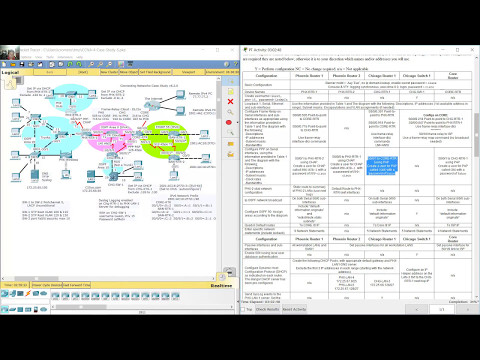The height and width of the screenshot is (360, 480).
Task: Open the Options menu
Action: (27, 57)
